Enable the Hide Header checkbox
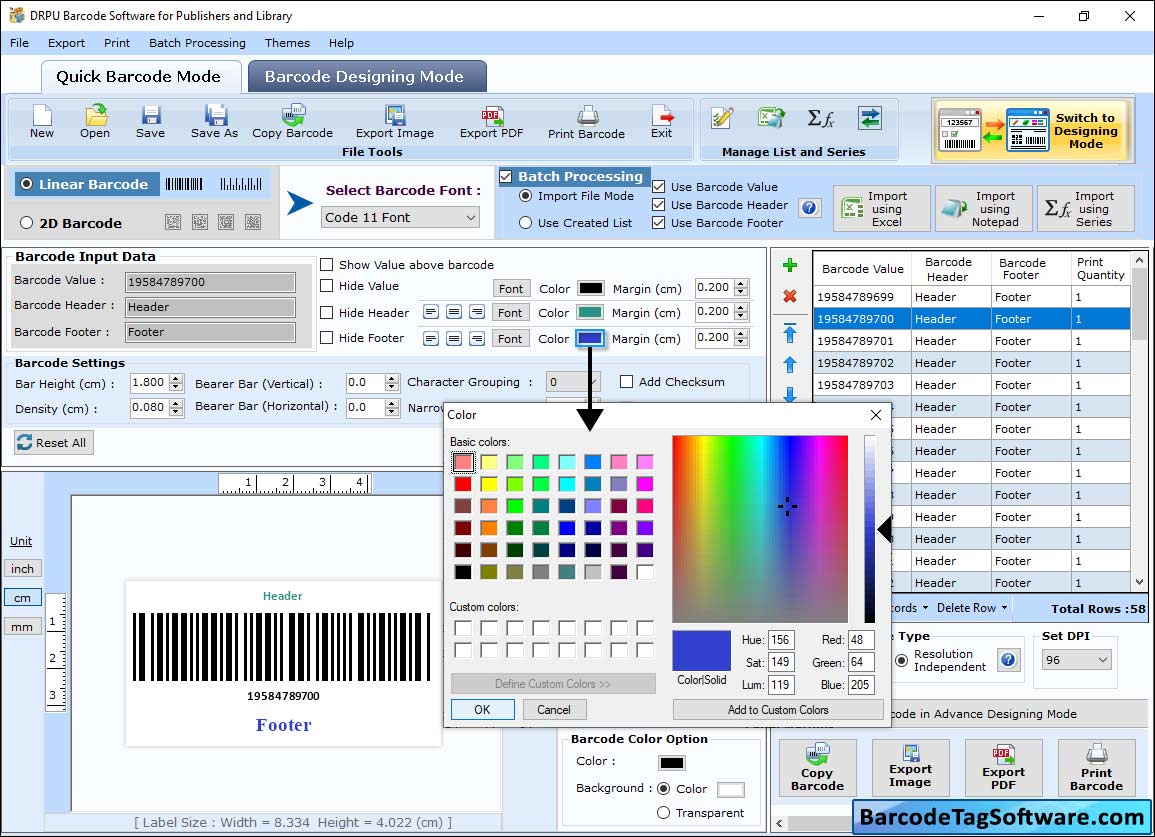The height and width of the screenshot is (837, 1155). 327,313
